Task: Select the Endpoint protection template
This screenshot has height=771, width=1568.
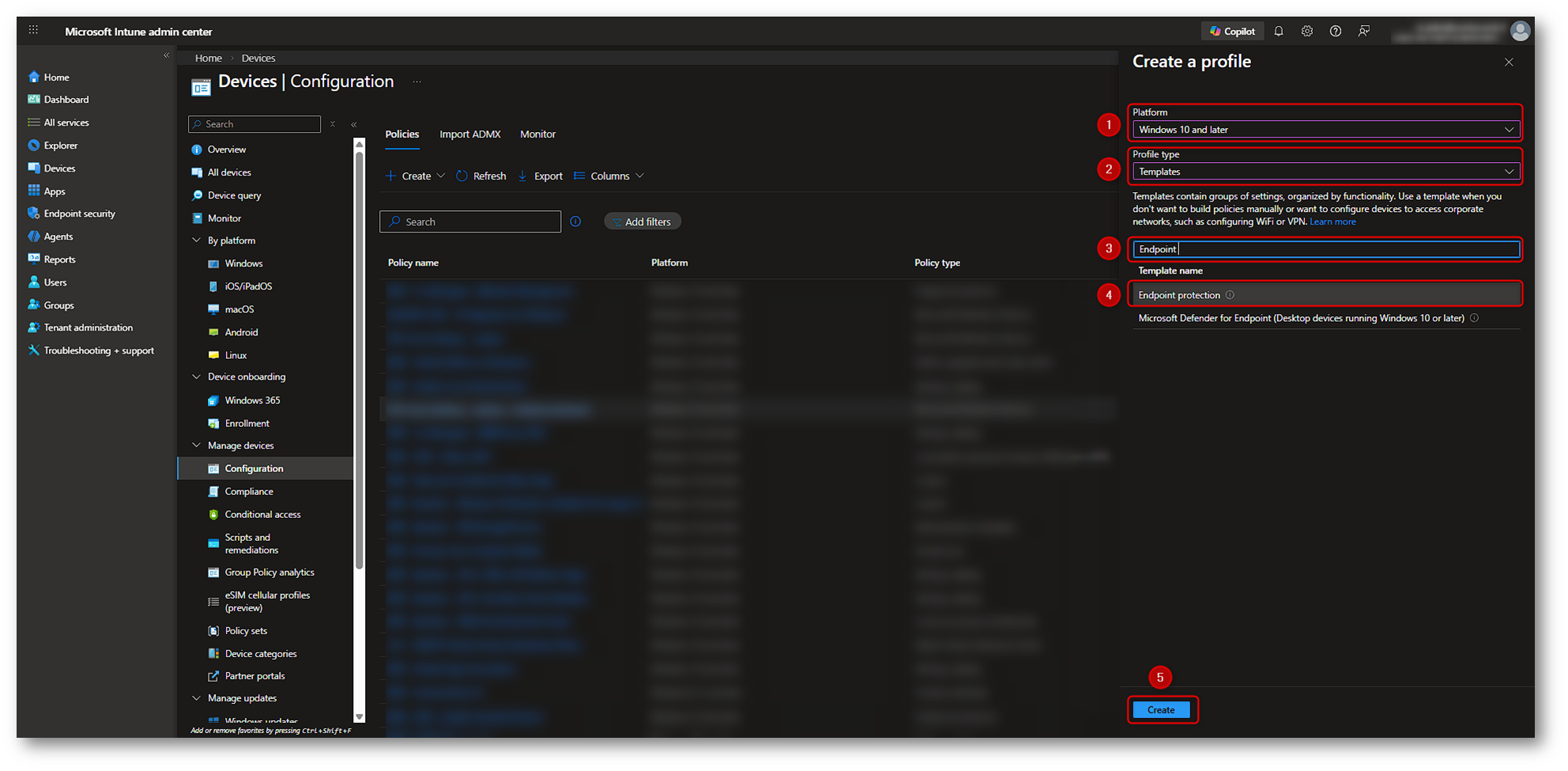Action: pyautogui.click(x=1179, y=295)
